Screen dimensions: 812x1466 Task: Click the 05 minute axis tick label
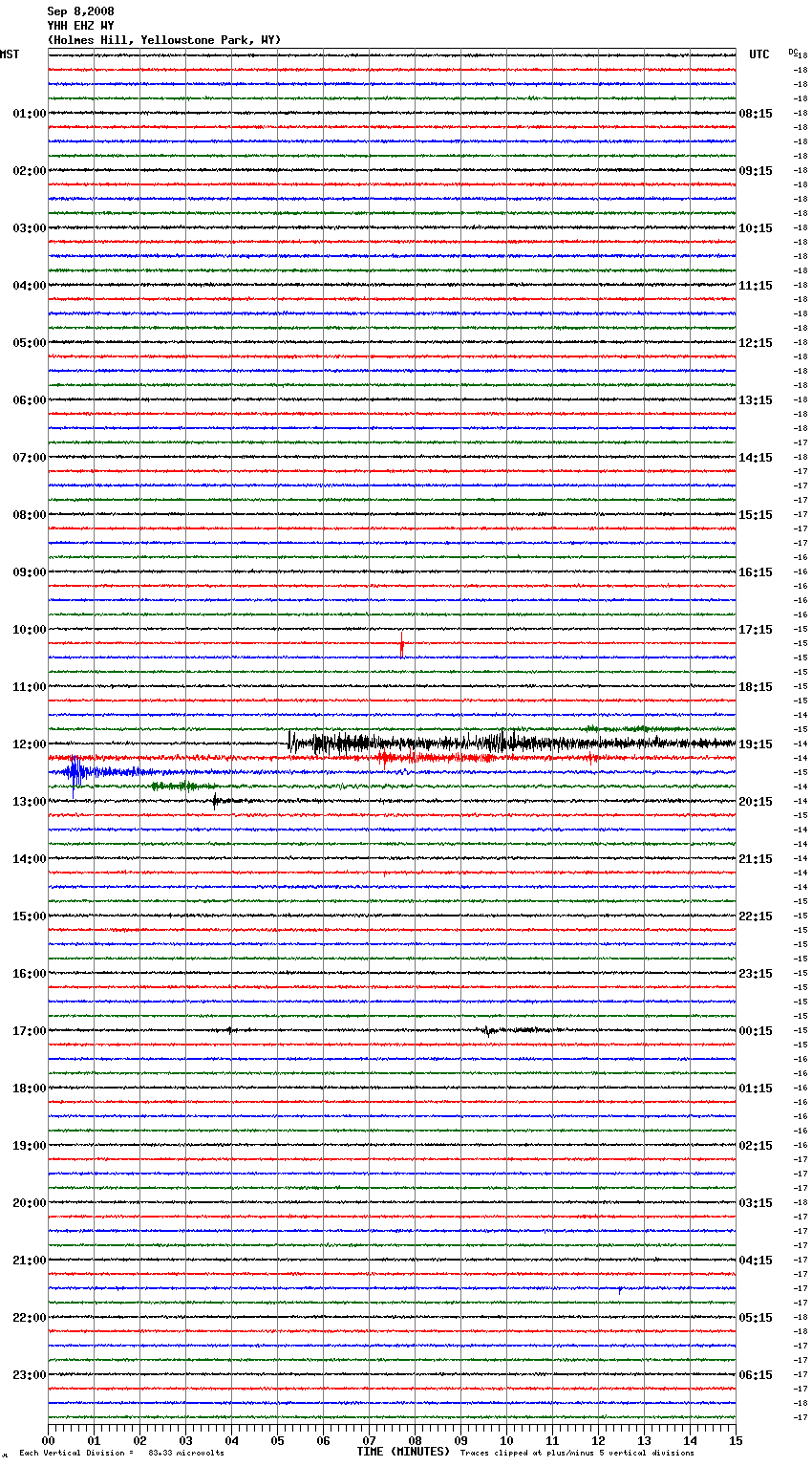tap(278, 1440)
